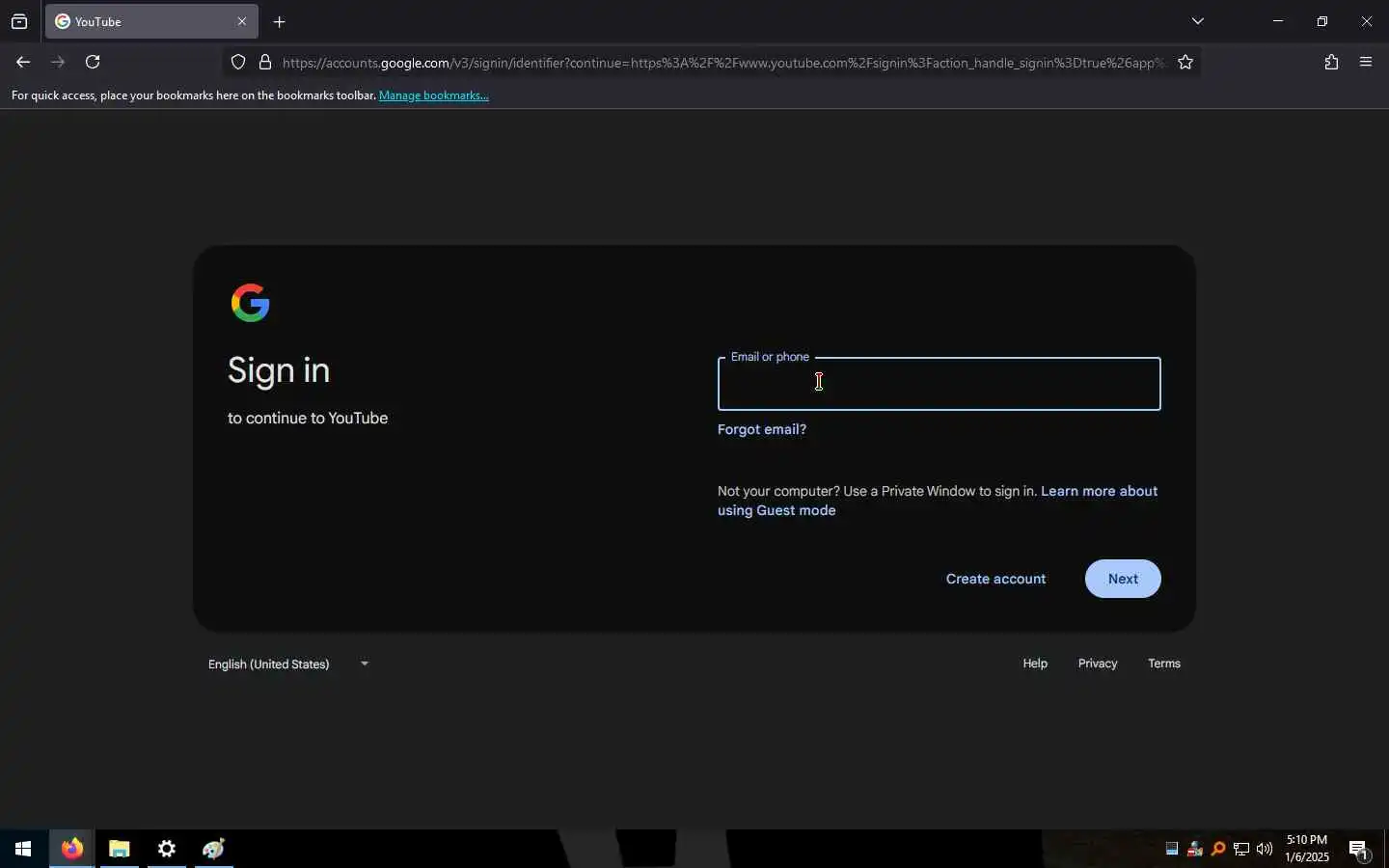Click Firefox icon in taskbar
The image size is (1389, 868).
pyautogui.click(x=72, y=849)
